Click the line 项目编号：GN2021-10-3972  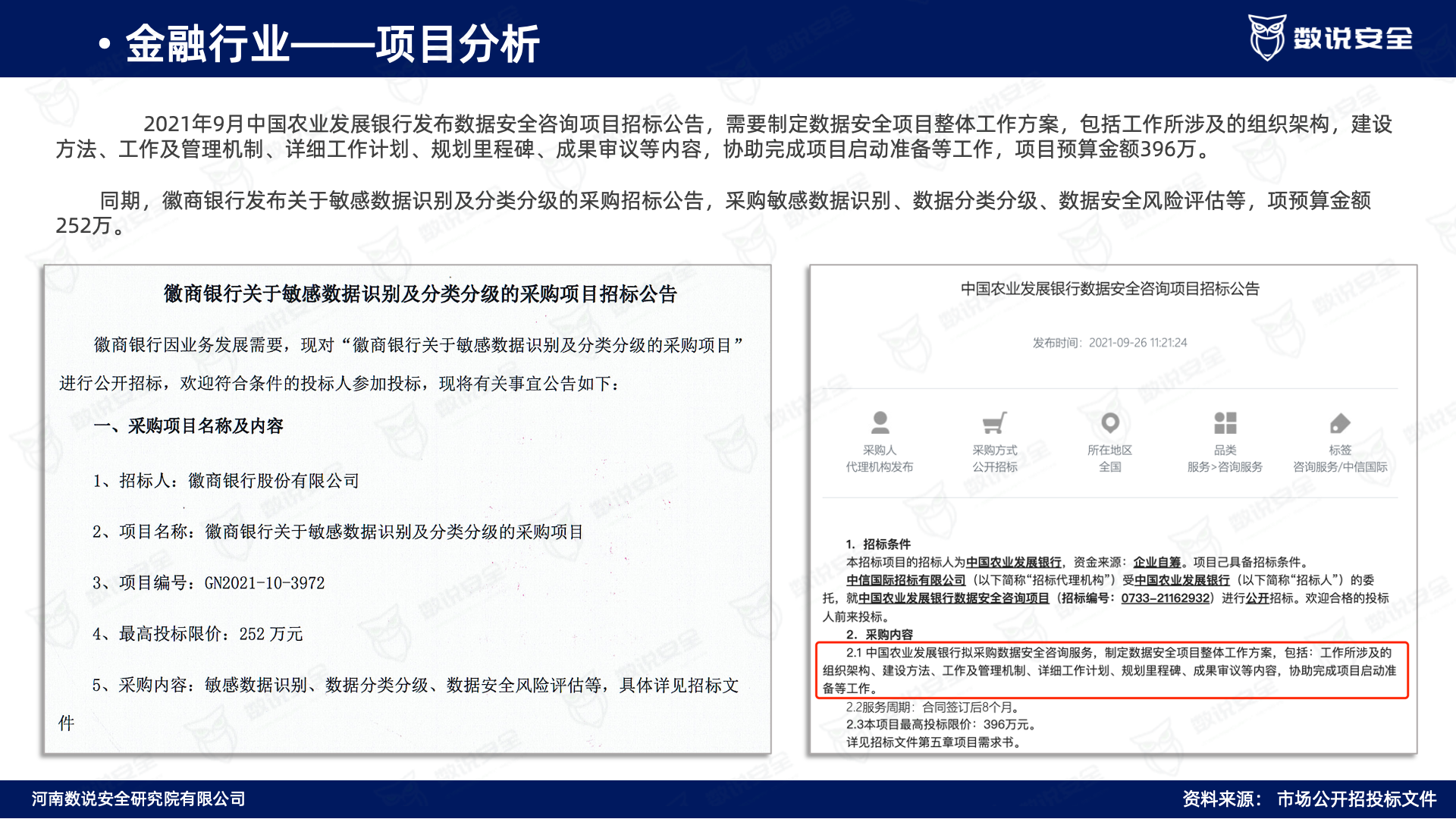click(209, 583)
